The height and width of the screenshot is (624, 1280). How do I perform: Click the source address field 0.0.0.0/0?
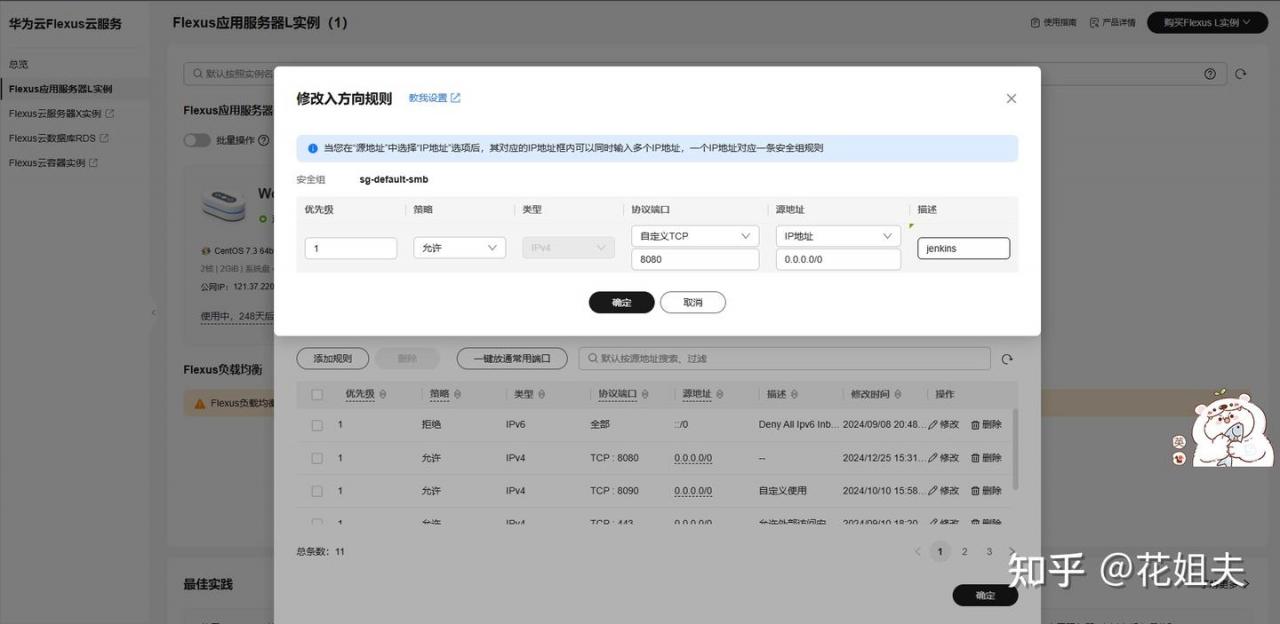[x=838, y=259]
